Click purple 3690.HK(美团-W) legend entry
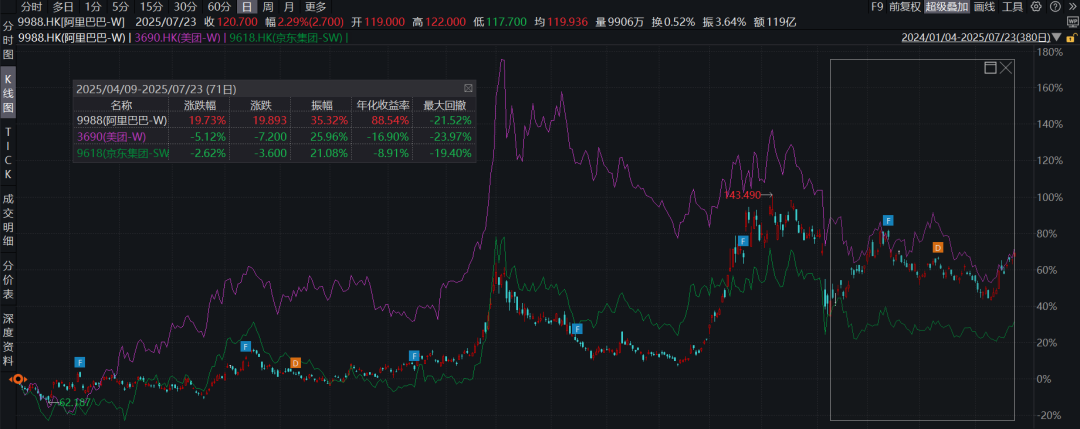The image size is (1080, 429). pos(177,37)
